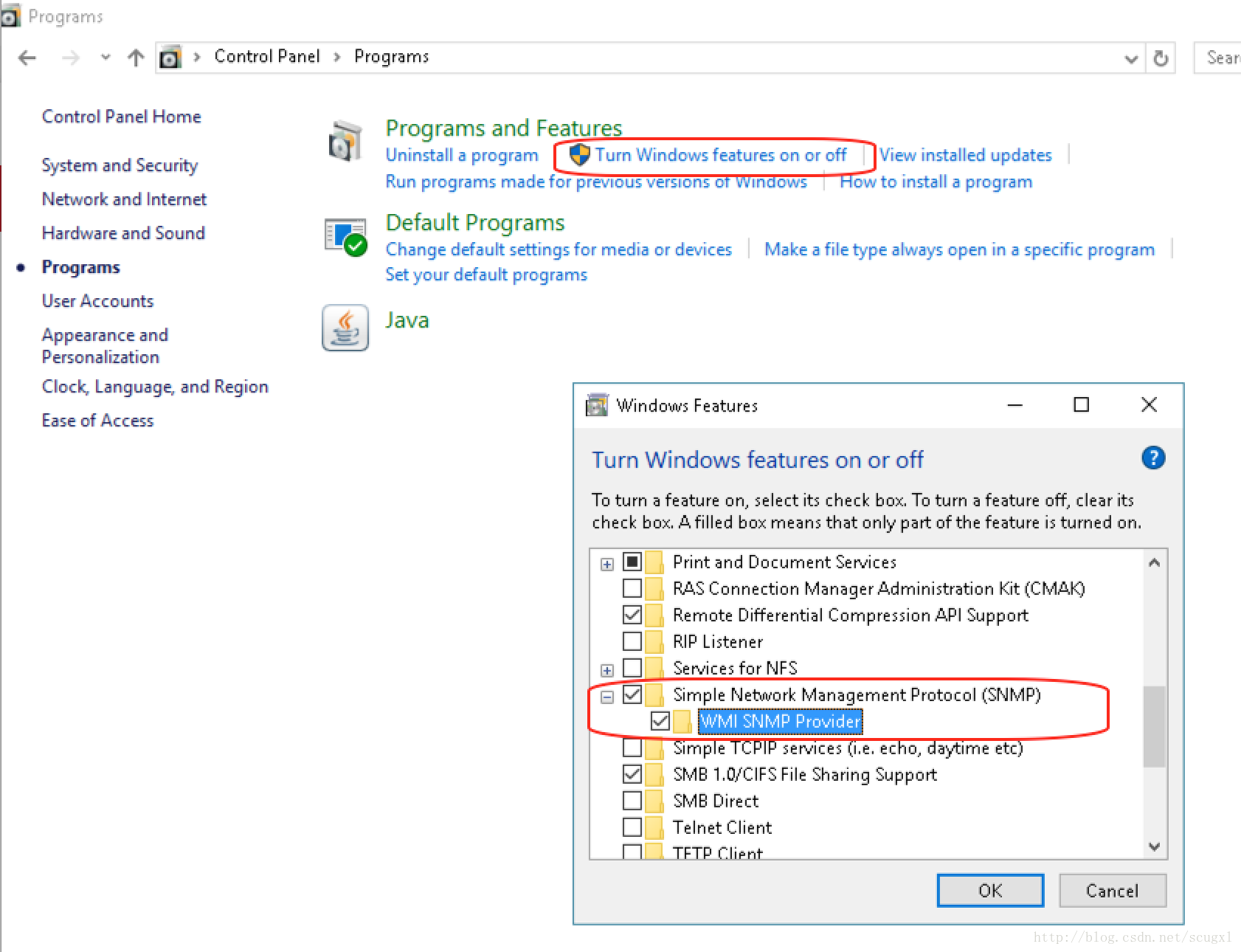Image resolution: width=1241 pixels, height=952 pixels.
Task: Refresh the Control Panel view
Action: [x=1161, y=58]
